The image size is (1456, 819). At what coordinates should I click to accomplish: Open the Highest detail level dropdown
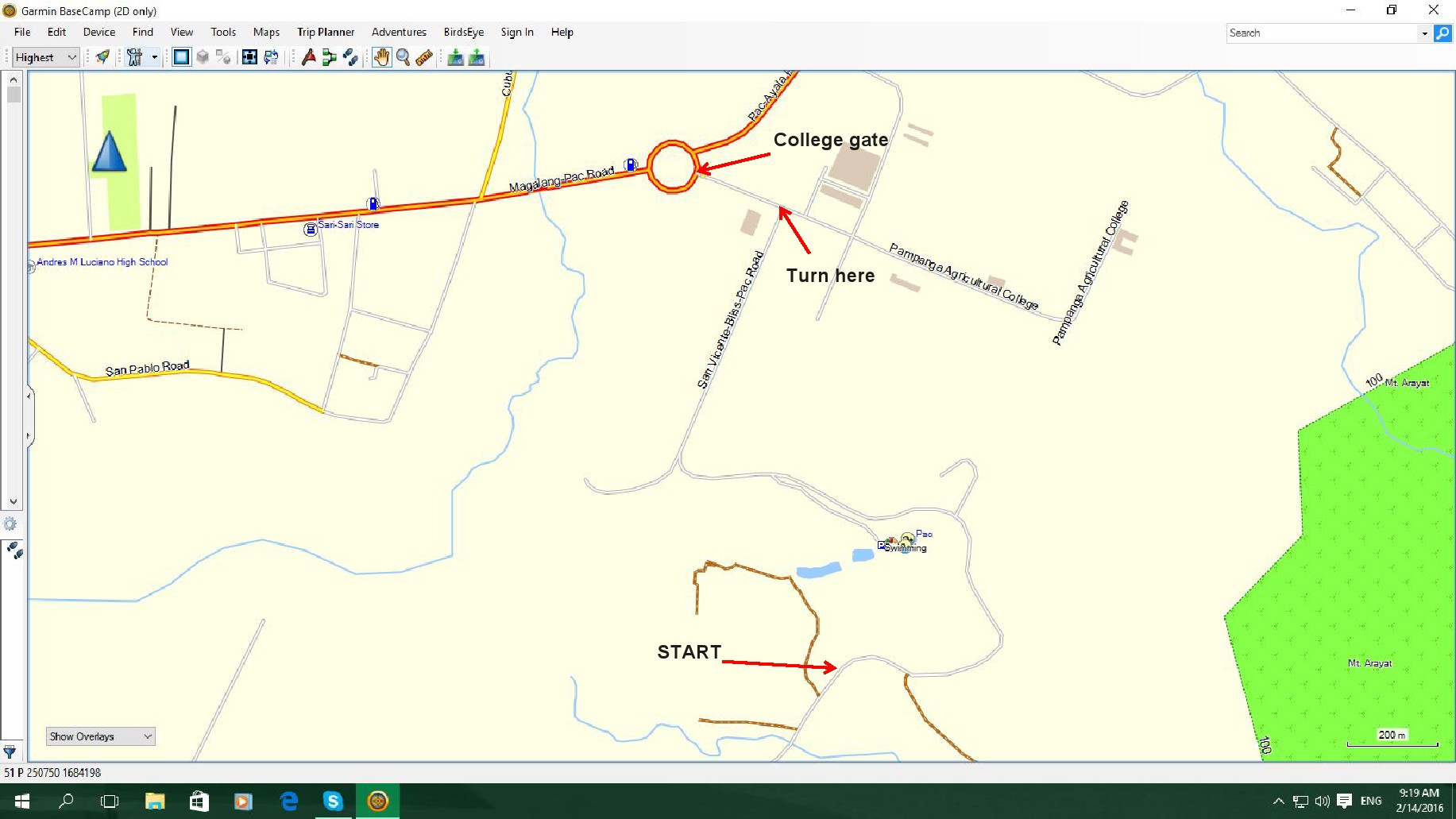[x=45, y=57]
